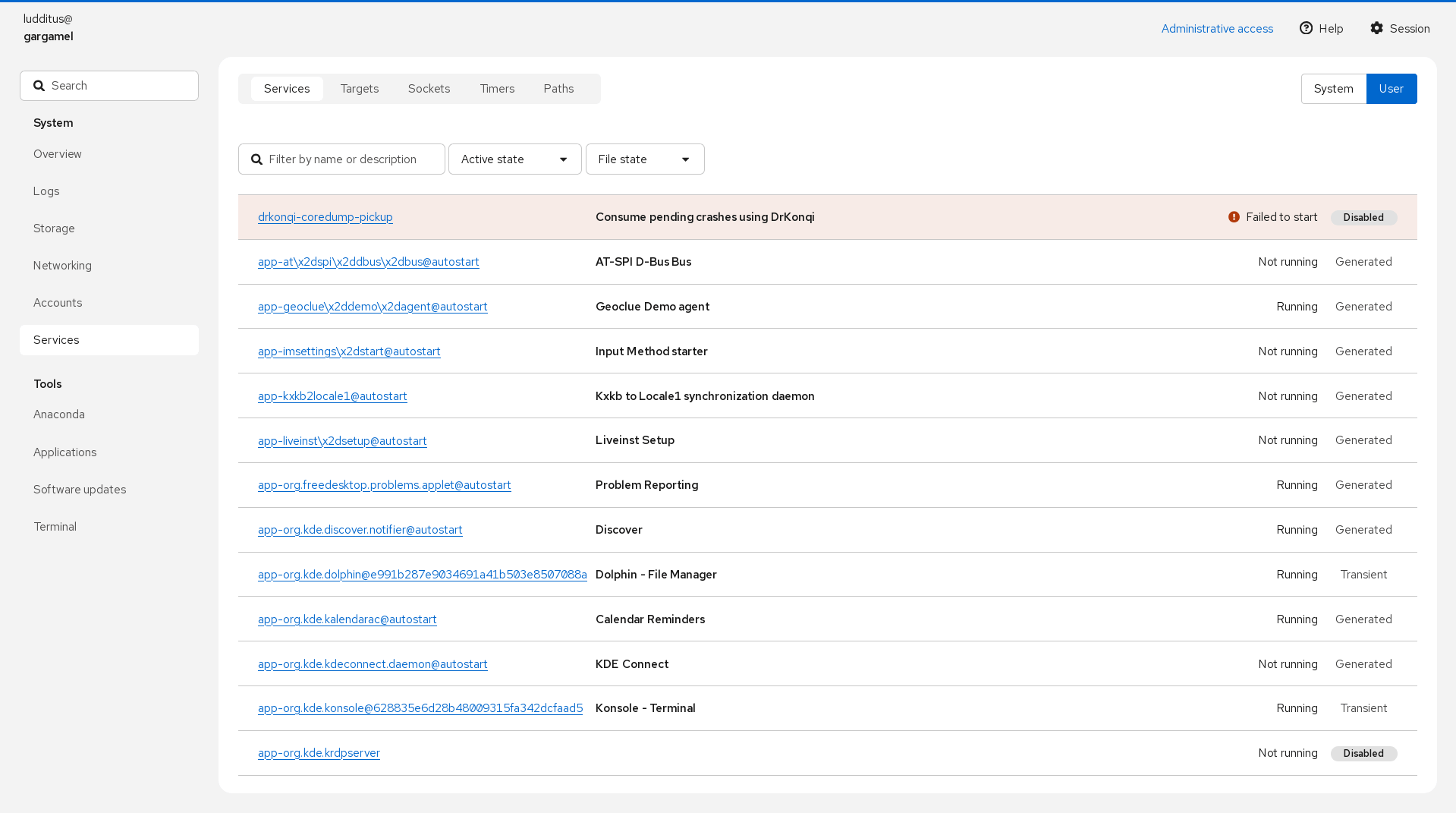The height and width of the screenshot is (813, 1456).
Task: Click Administrative access link
Action: pyautogui.click(x=1217, y=29)
